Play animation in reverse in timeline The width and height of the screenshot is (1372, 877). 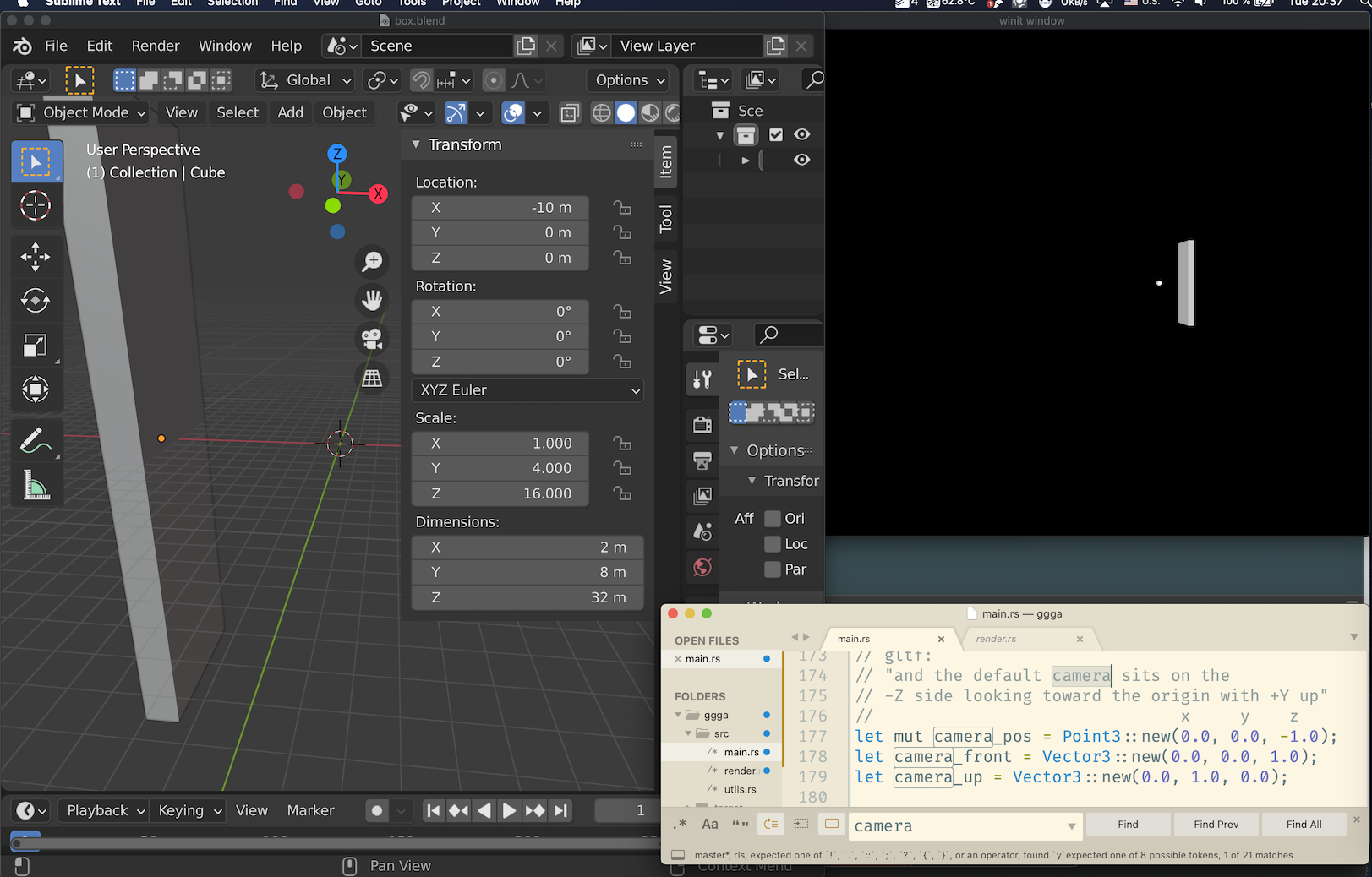[x=484, y=811]
